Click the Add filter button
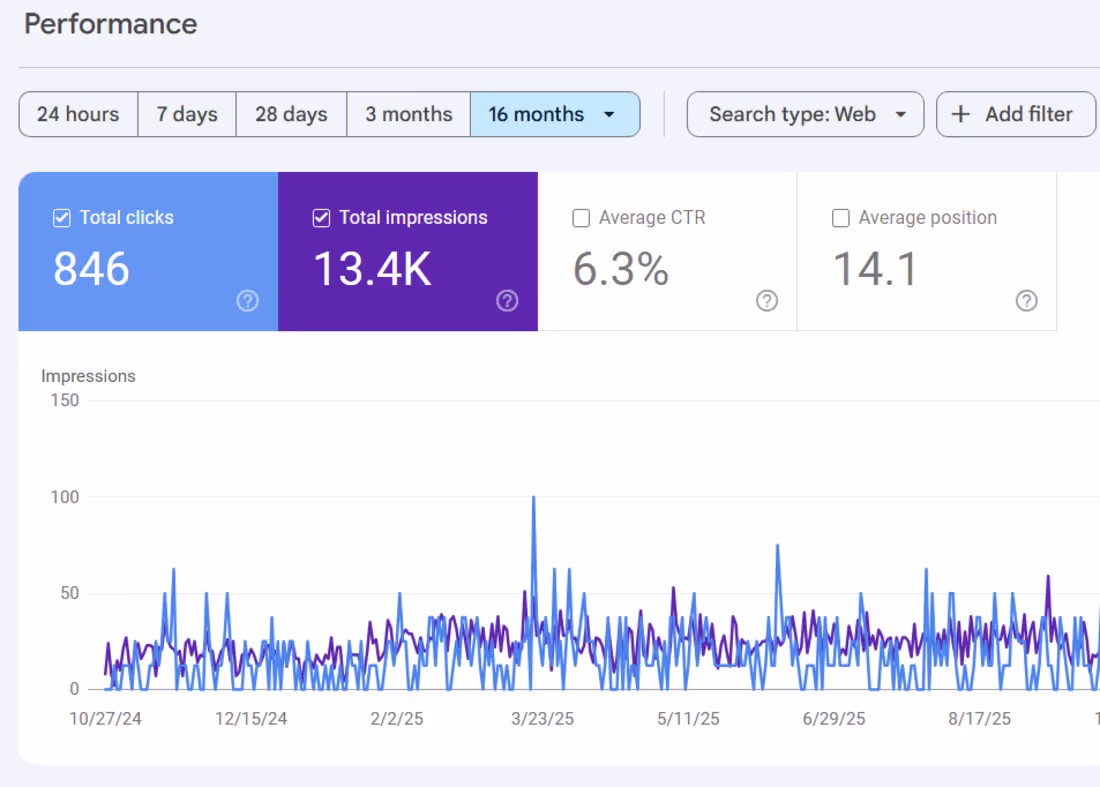1100x787 pixels. [x=1015, y=114]
